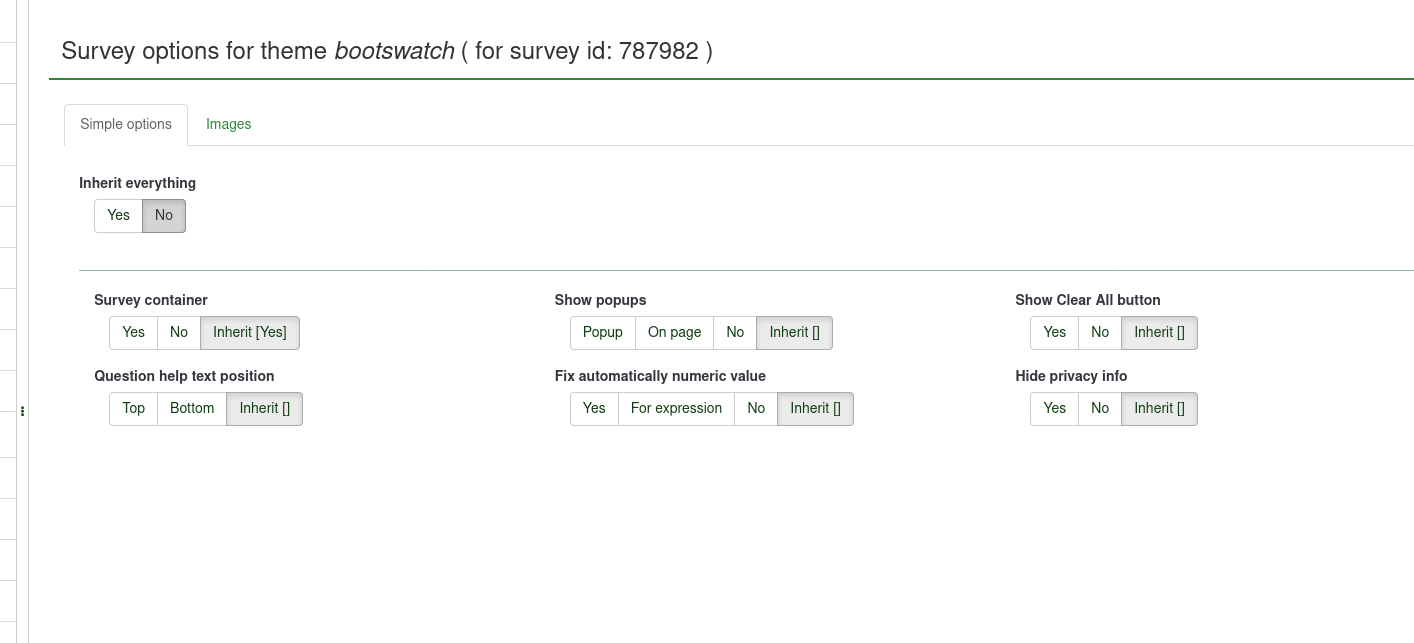Set Show Clear All button to Yes
The width and height of the screenshot is (1414, 643).
click(1054, 332)
